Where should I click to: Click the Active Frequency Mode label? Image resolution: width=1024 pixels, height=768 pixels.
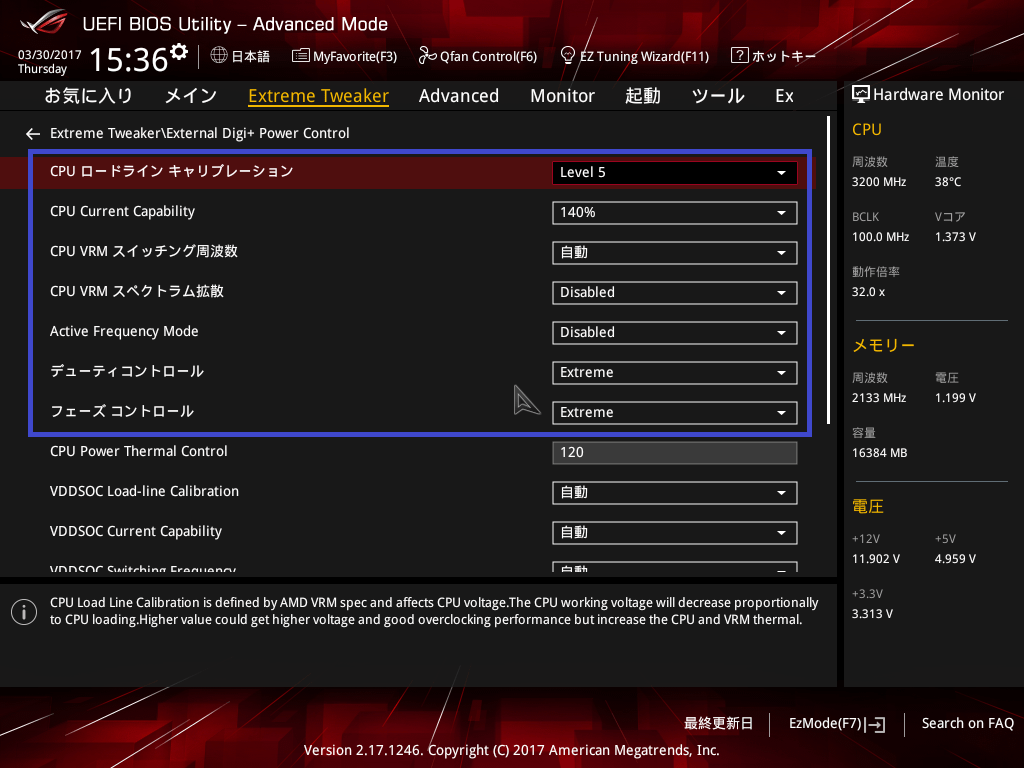(124, 332)
